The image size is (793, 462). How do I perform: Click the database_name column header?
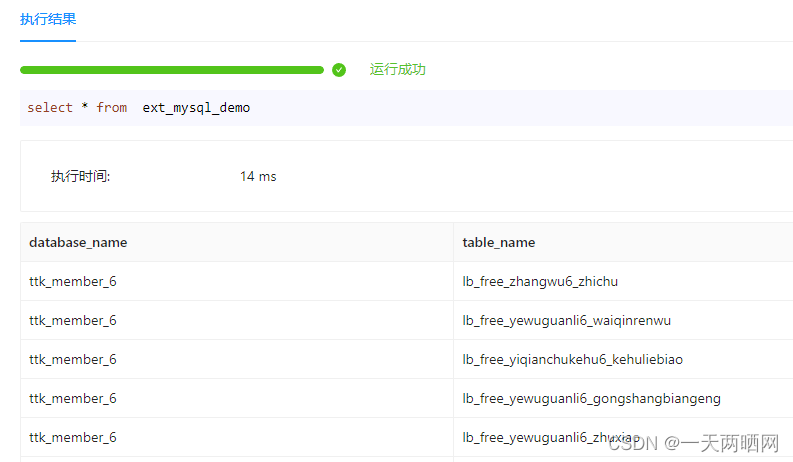[x=237, y=243]
